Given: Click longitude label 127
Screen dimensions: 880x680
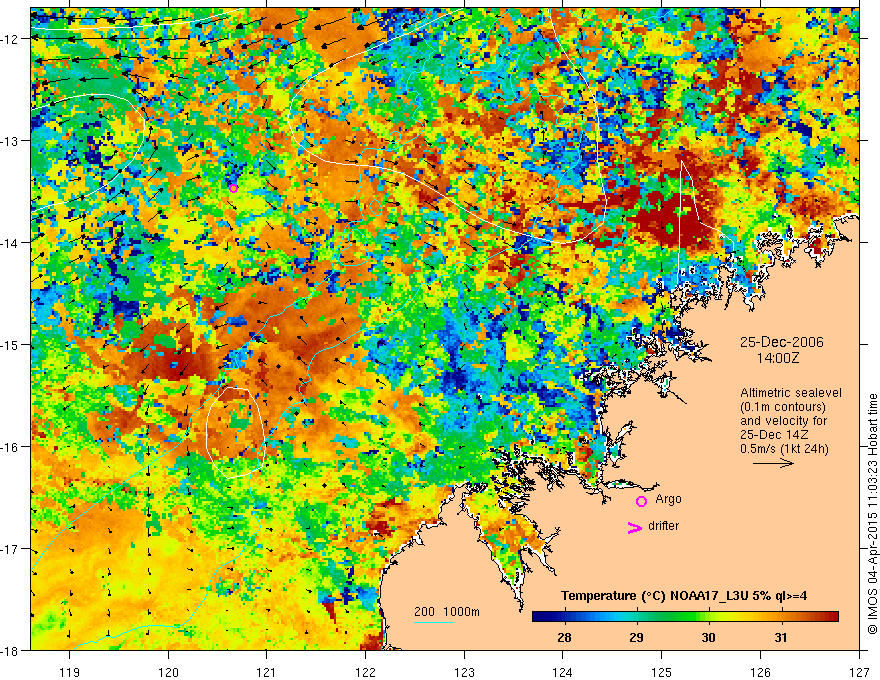Looking at the screenshot, I should (x=859, y=672).
